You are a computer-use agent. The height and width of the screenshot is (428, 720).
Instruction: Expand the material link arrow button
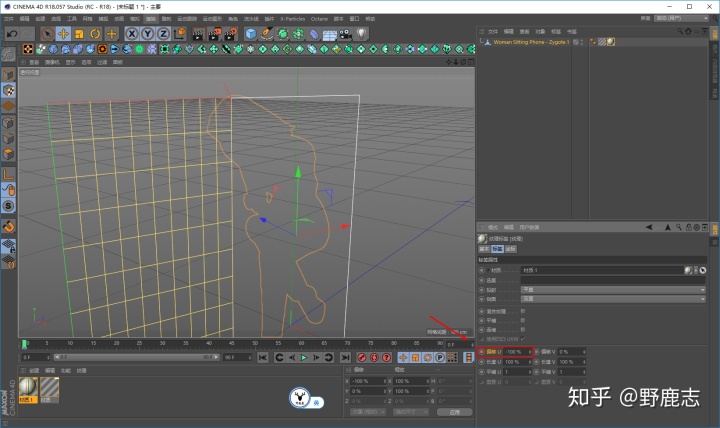coord(696,270)
